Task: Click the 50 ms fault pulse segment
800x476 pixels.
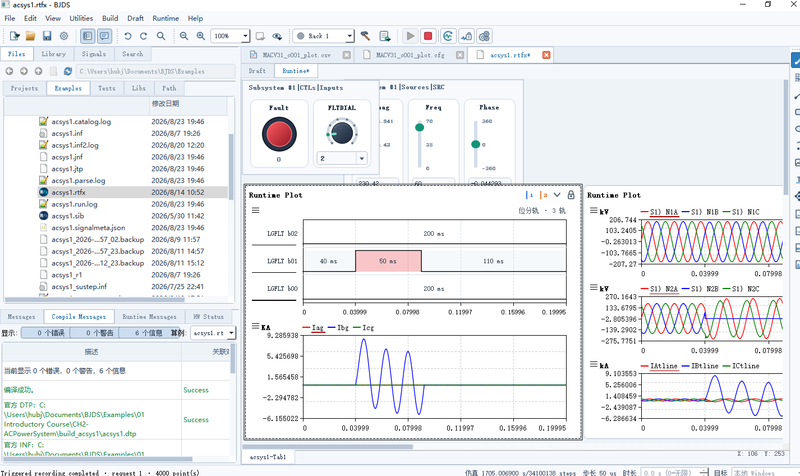Action: click(x=388, y=261)
